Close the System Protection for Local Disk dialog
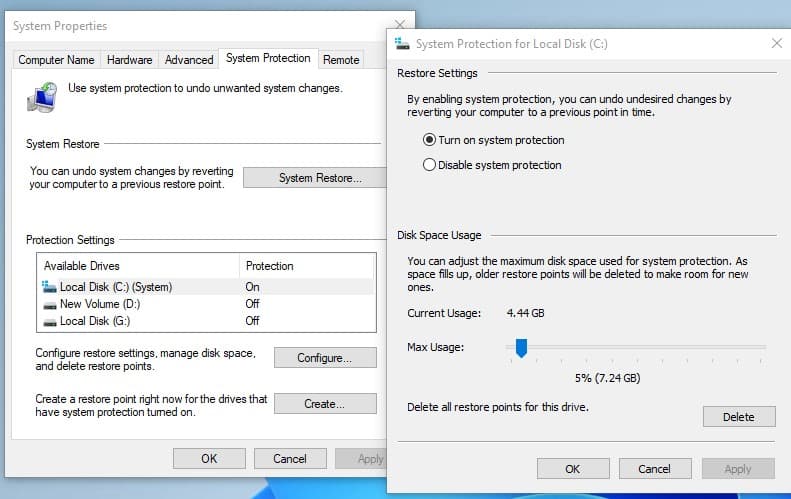This screenshot has height=499, width=791. click(776, 44)
